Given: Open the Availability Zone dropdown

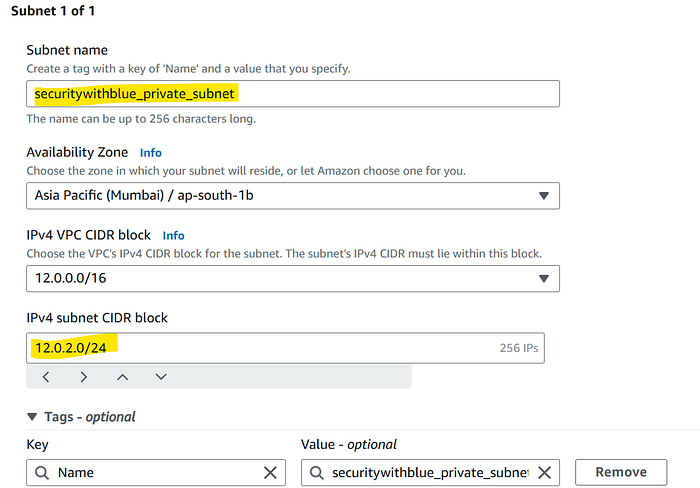Looking at the screenshot, I should coord(293,196).
